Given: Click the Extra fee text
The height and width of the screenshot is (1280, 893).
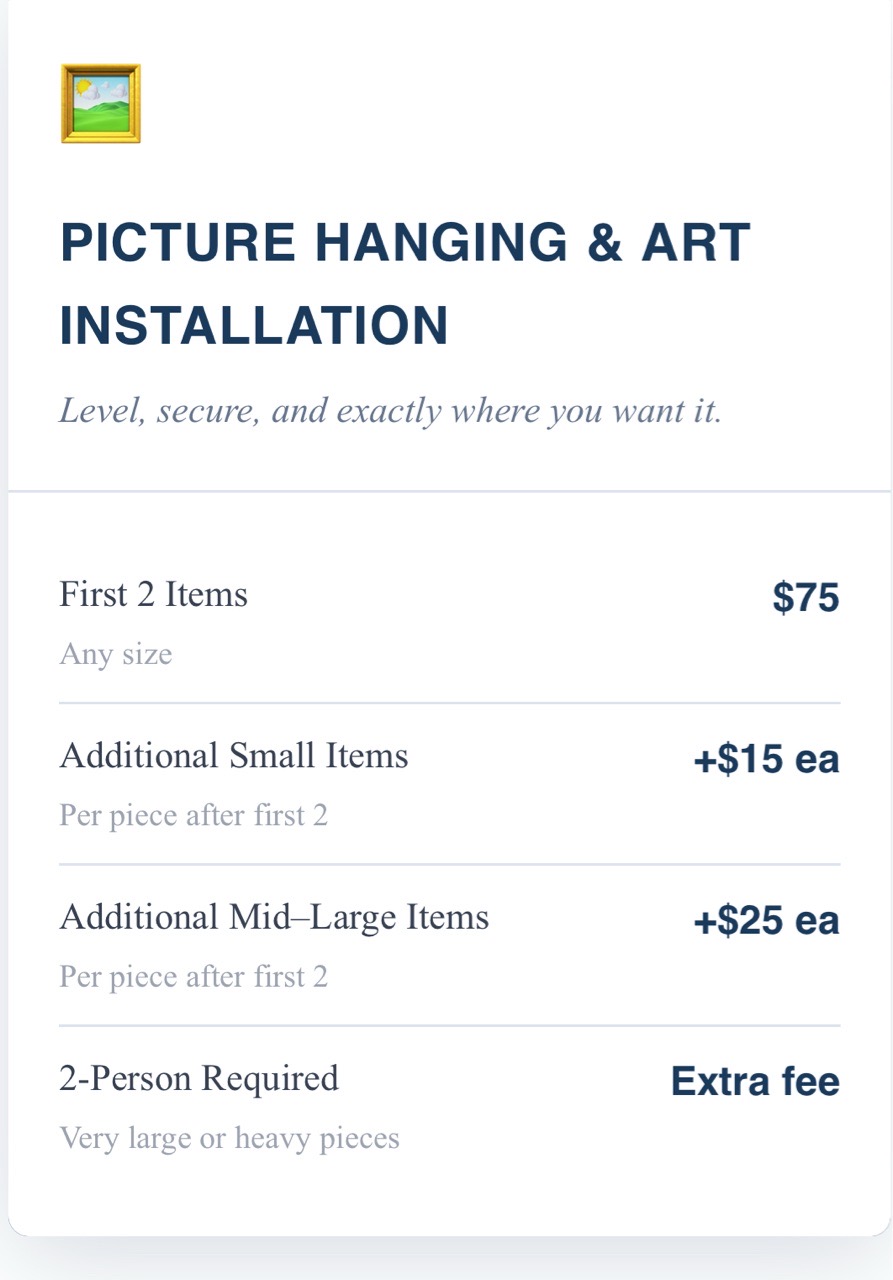Looking at the screenshot, I should [x=756, y=1082].
